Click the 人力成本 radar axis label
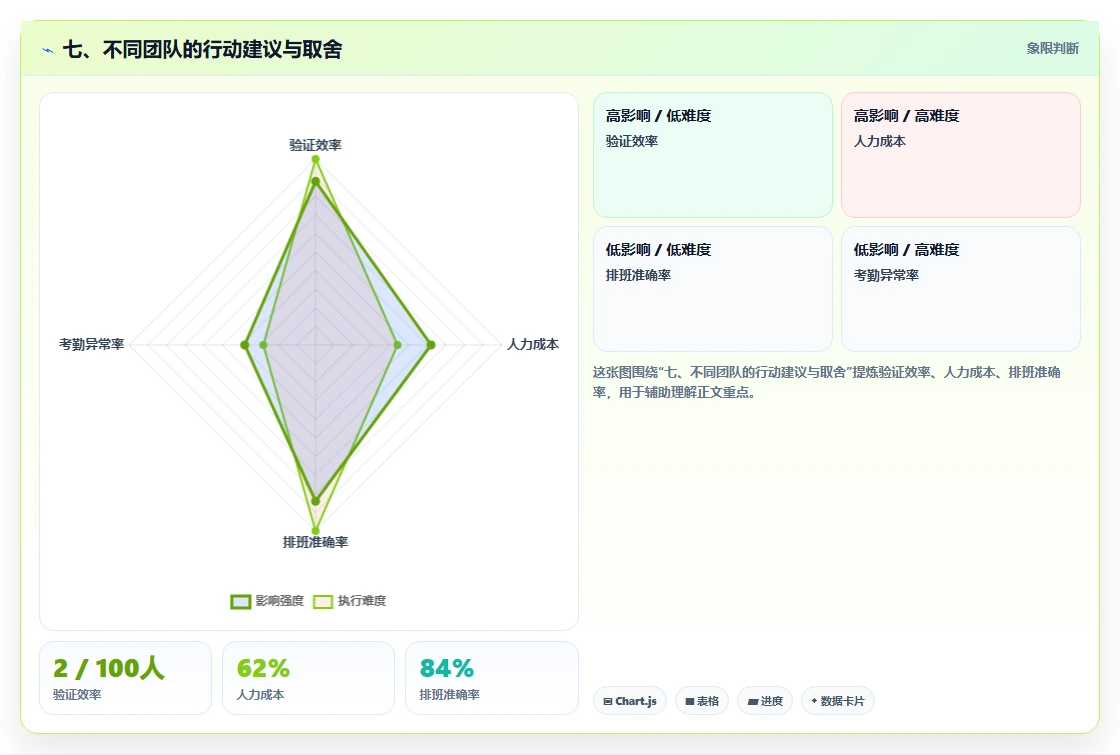Screen dimensions: 1120x755 533,344
